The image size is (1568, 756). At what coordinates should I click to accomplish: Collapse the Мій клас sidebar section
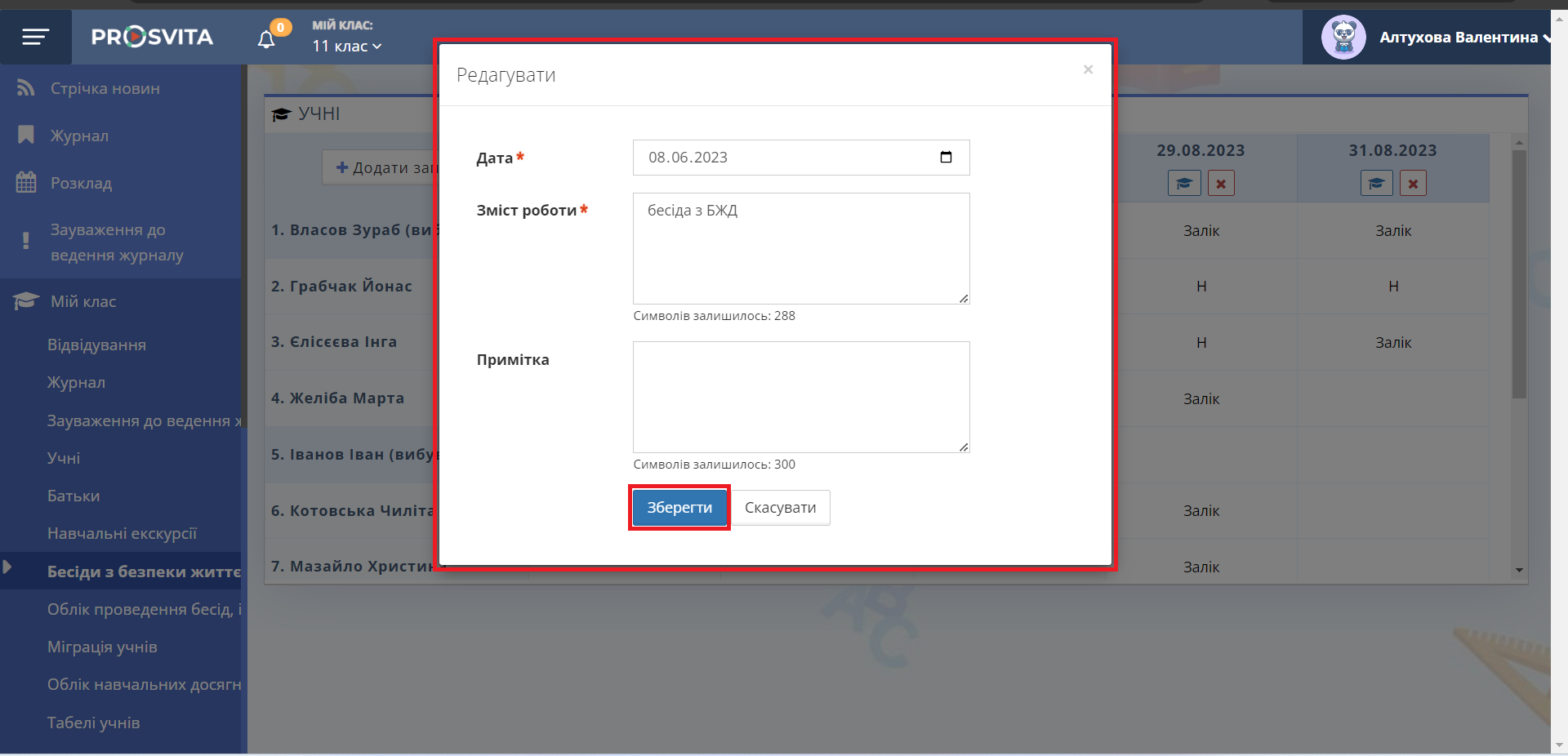pos(83,301)
